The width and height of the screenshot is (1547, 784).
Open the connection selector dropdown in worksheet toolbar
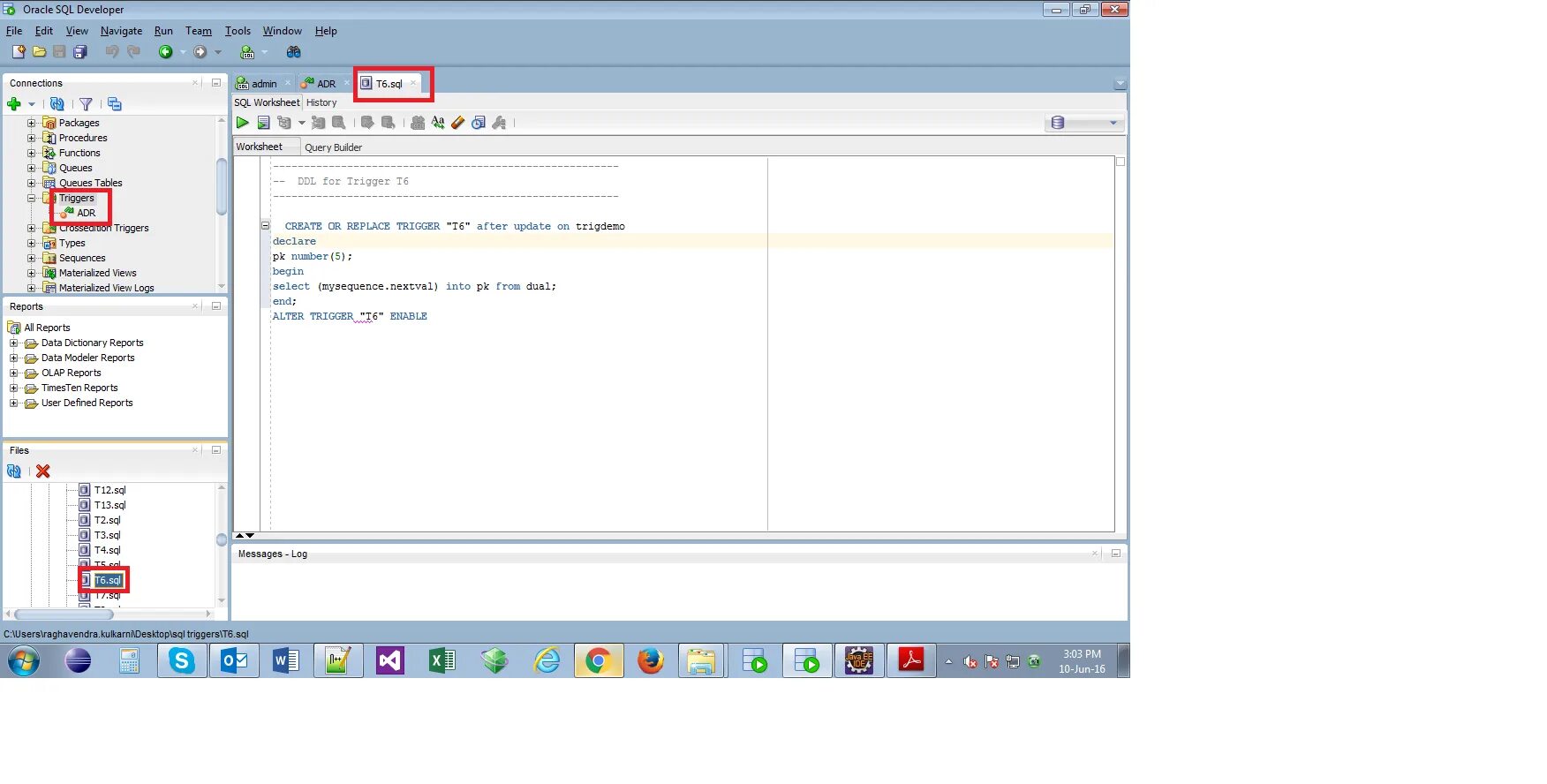tap(1084, 123)
